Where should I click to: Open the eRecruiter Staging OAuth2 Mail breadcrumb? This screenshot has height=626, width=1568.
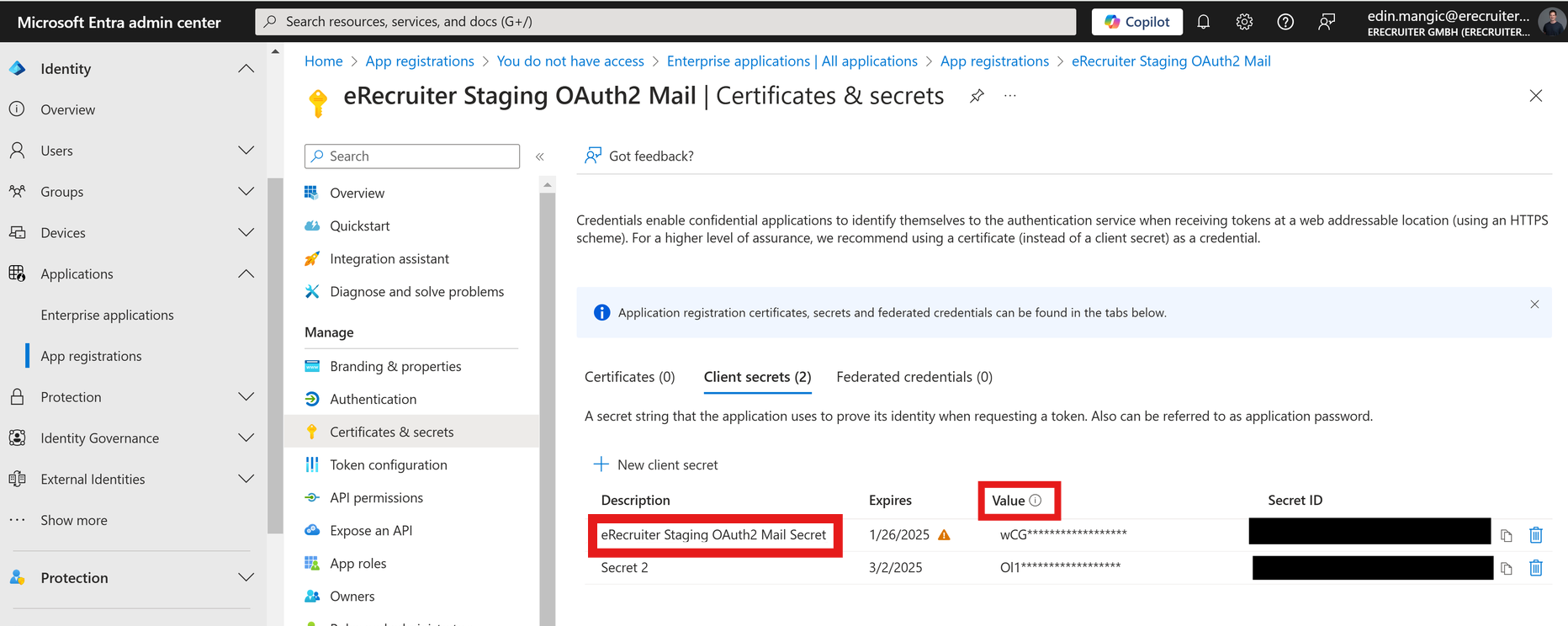1171,61
